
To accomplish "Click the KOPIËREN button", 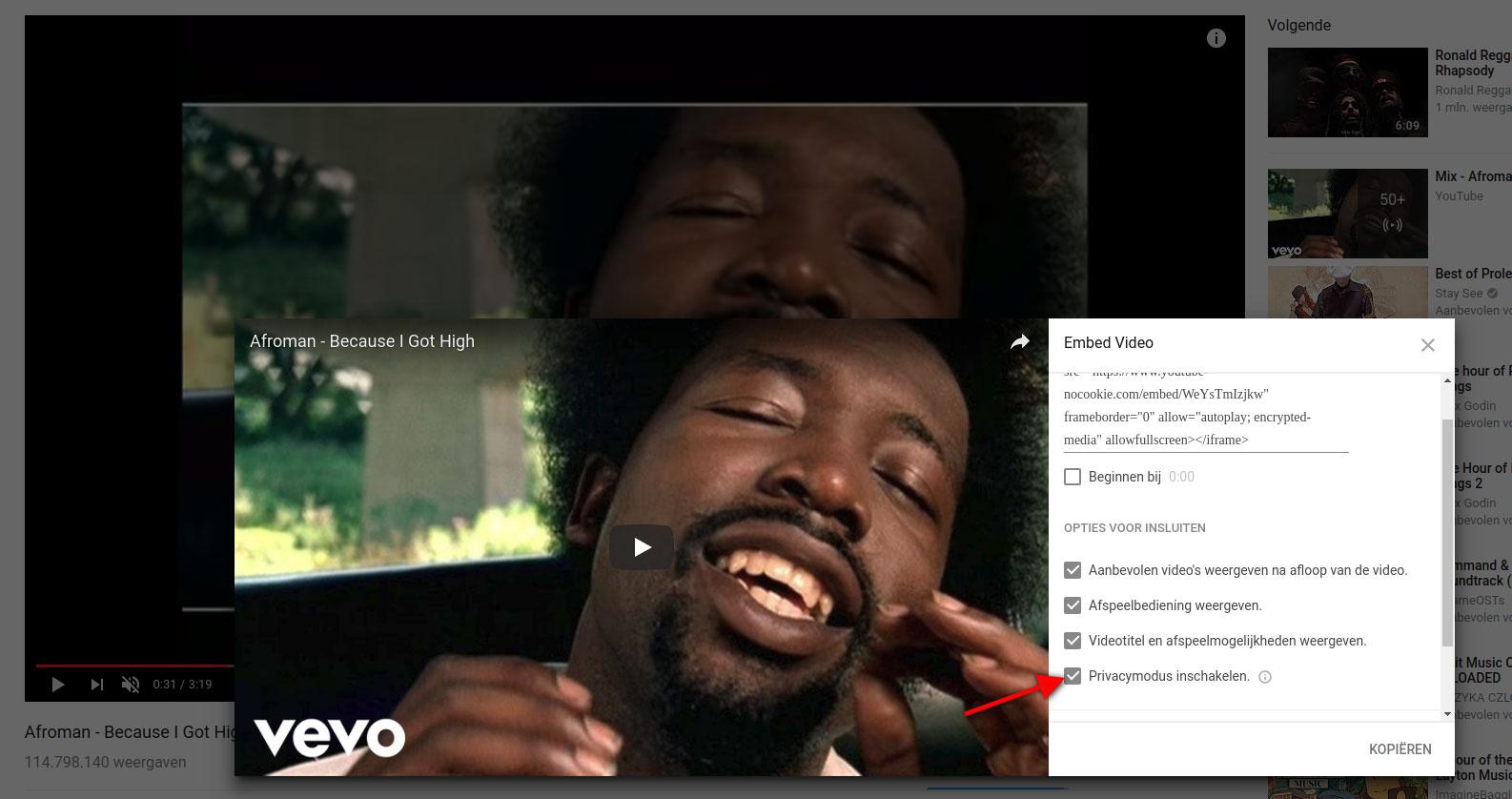I will (x=1400, y=749).
